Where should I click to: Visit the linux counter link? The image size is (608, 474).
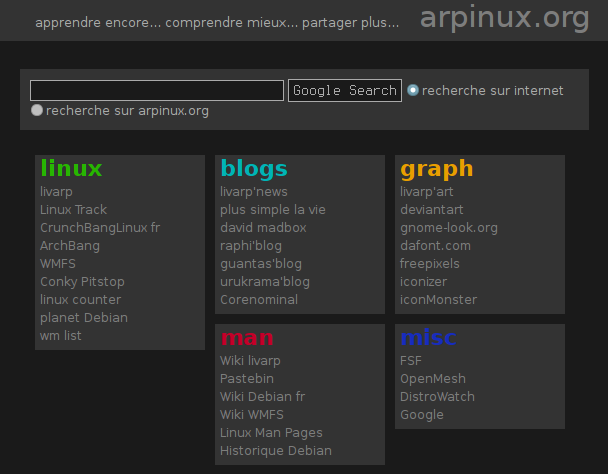(80, 300)
